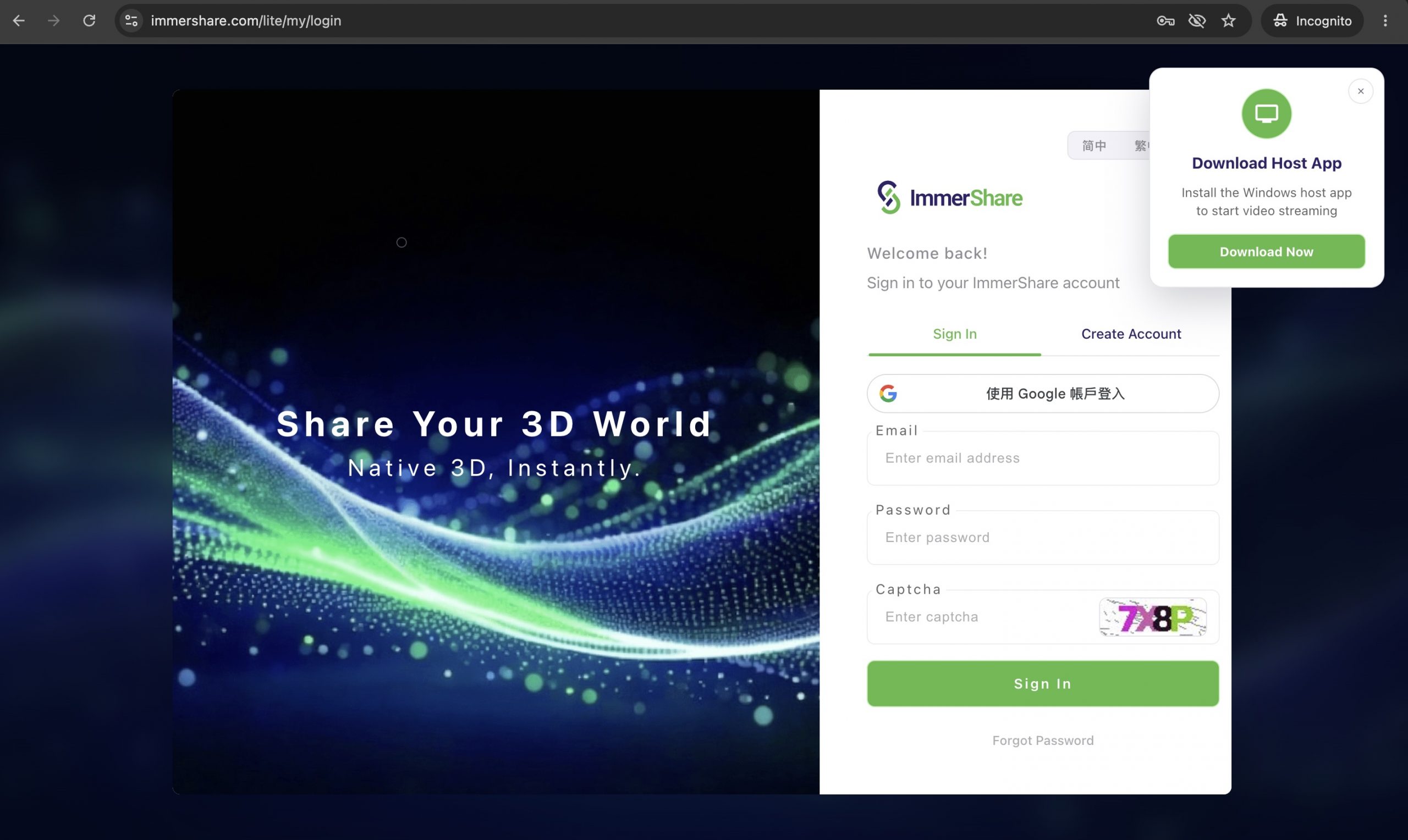The height and width of the screenshot is (840, 1408).
Task: Click the 'Share Your 3D World' headline
Action: pyautogui.click(x=494, y=423)
